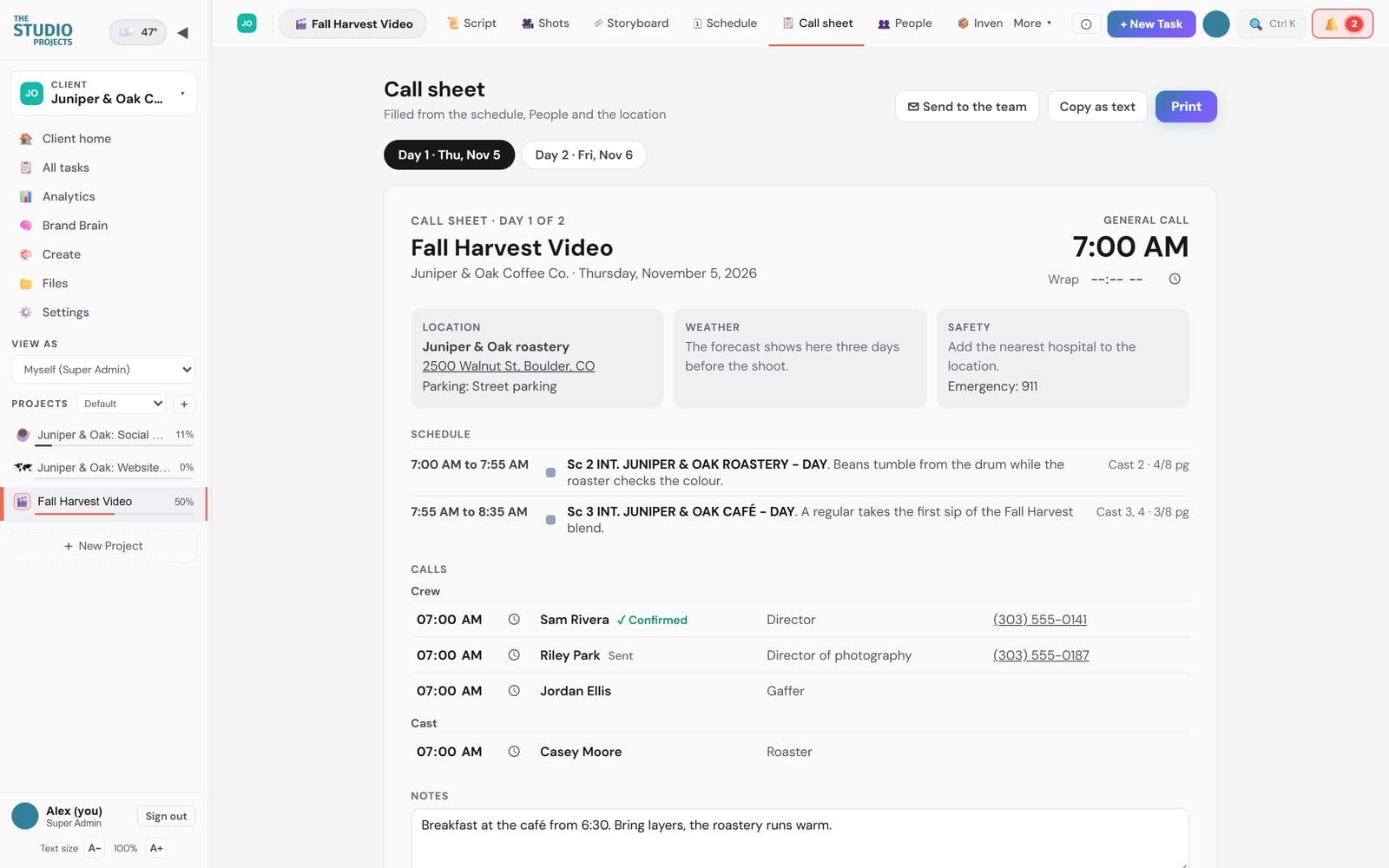Toggle status marker for Scene 3 row
This screenshot has width=1389, height=868.
(x=550, y=520)
